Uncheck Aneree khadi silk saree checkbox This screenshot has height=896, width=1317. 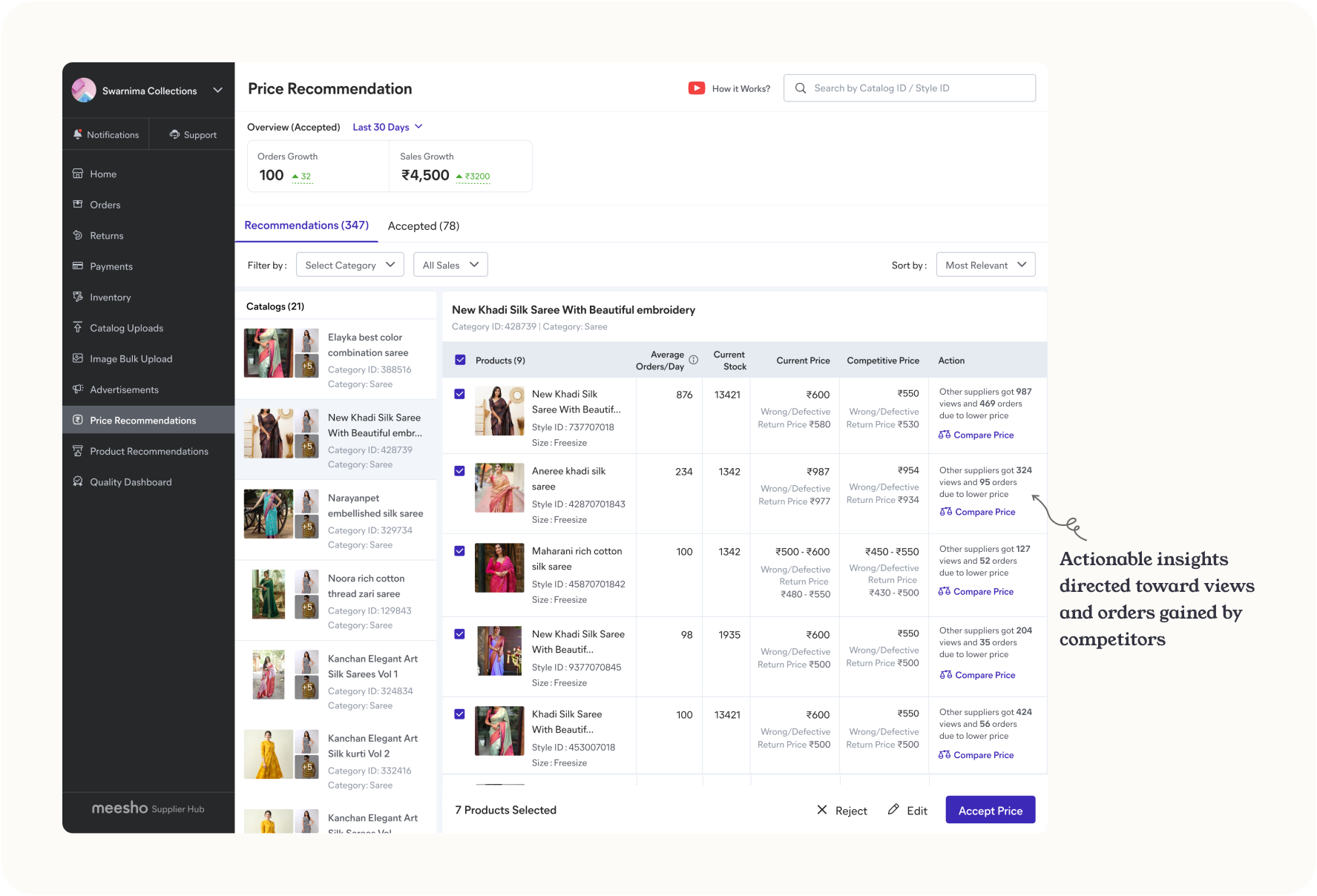coord(459,471)
